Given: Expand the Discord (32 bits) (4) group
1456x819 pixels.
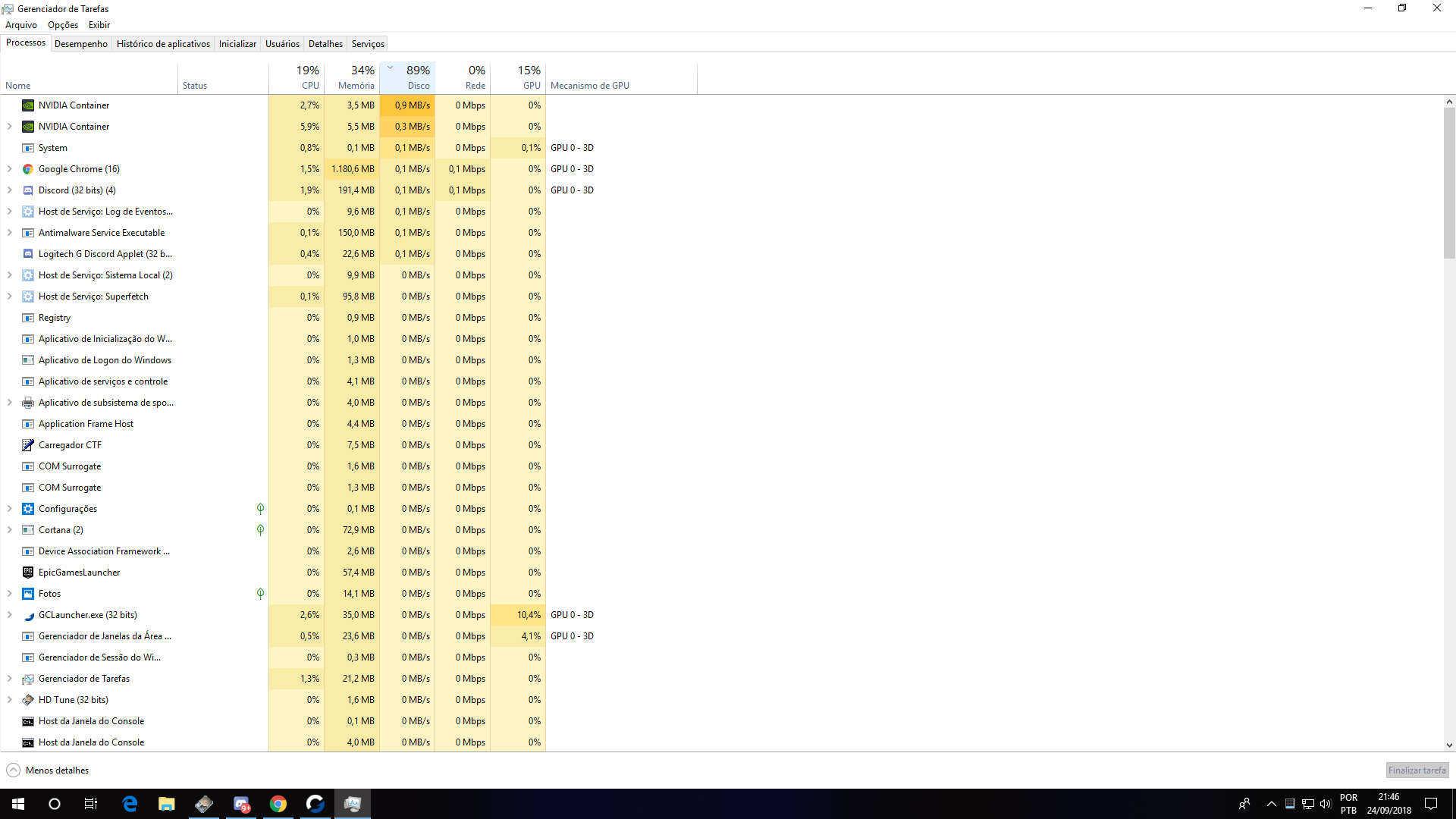Looking at the screenshot, I should coord(10,190).
